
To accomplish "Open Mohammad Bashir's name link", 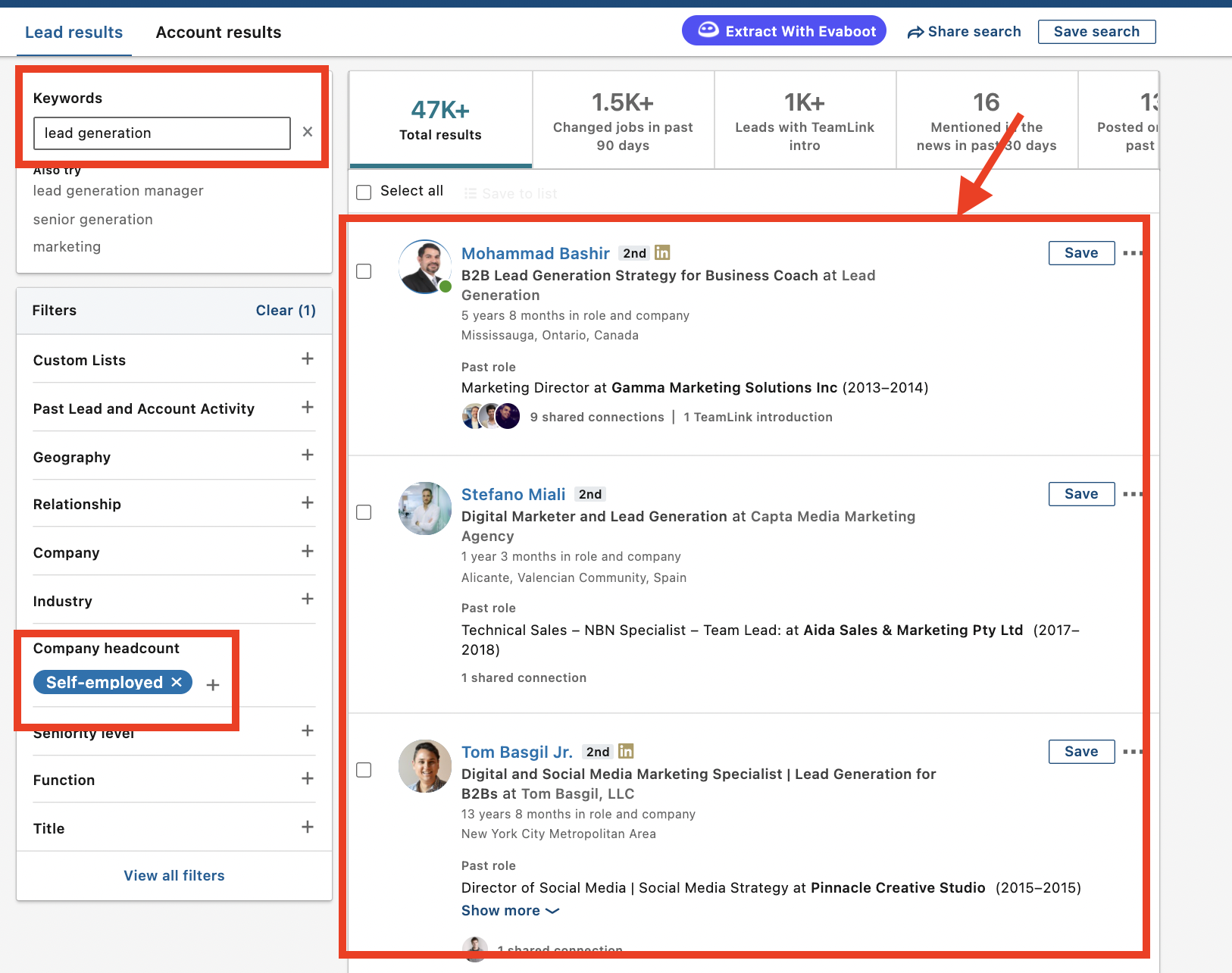I will click(536, 253).
